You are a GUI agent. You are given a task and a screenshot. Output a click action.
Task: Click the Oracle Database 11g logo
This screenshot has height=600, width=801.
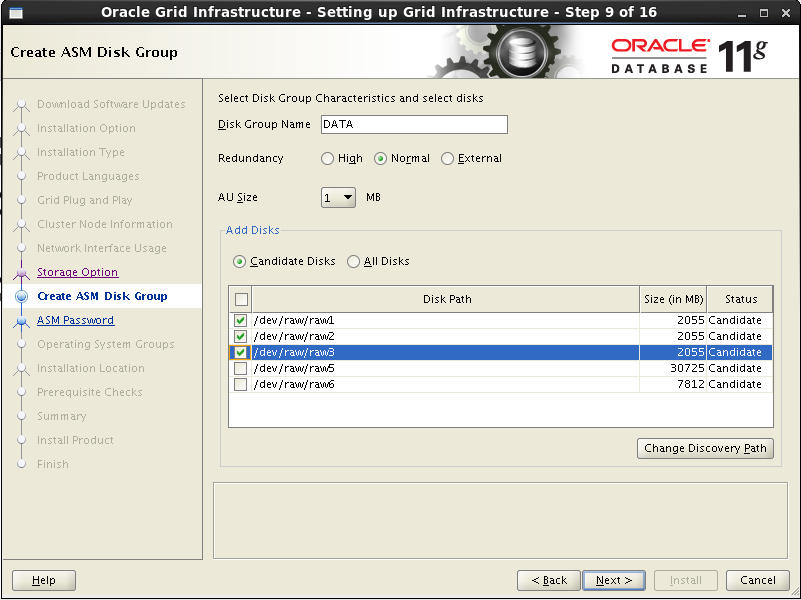[x=689, y=55]
